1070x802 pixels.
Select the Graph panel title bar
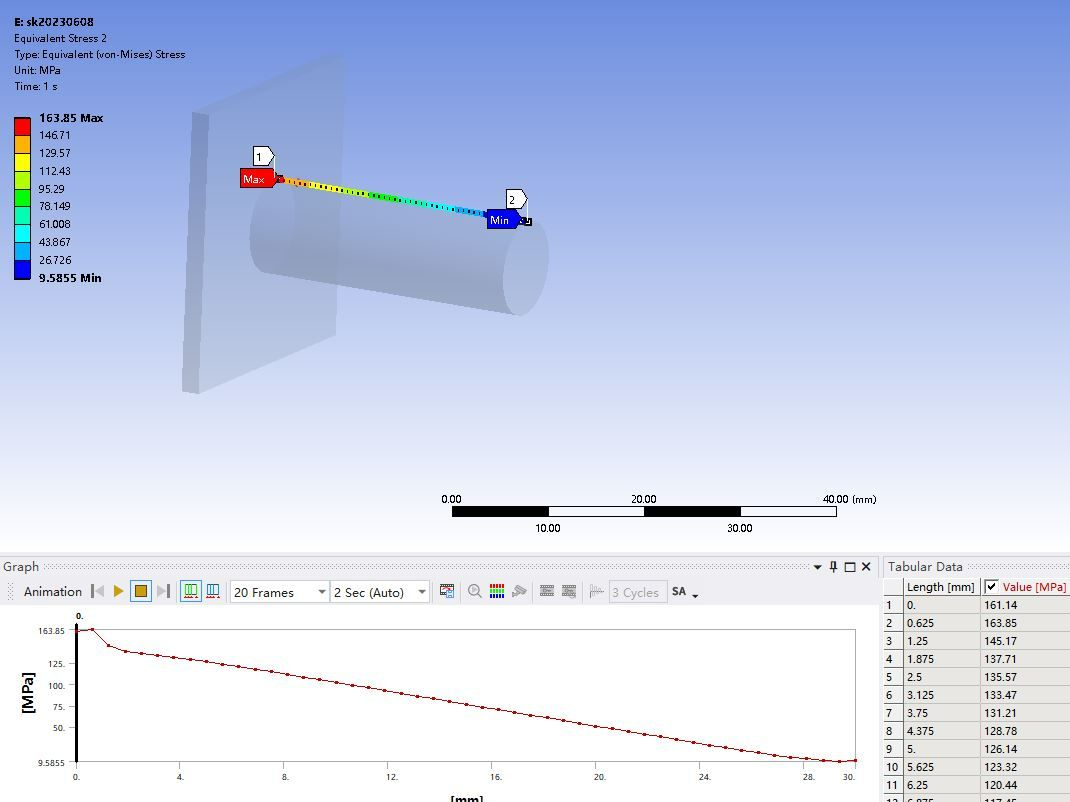[20, 566]
